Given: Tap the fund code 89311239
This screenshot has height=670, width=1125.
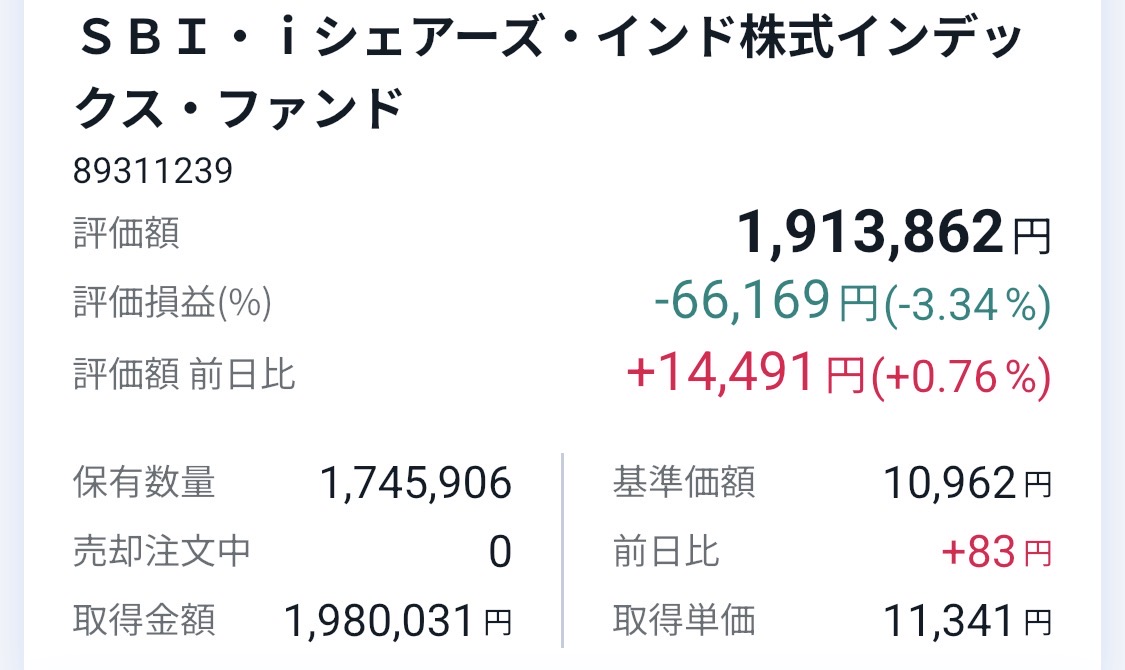Looking at the screenshot, I should click(x=153, y=172).
